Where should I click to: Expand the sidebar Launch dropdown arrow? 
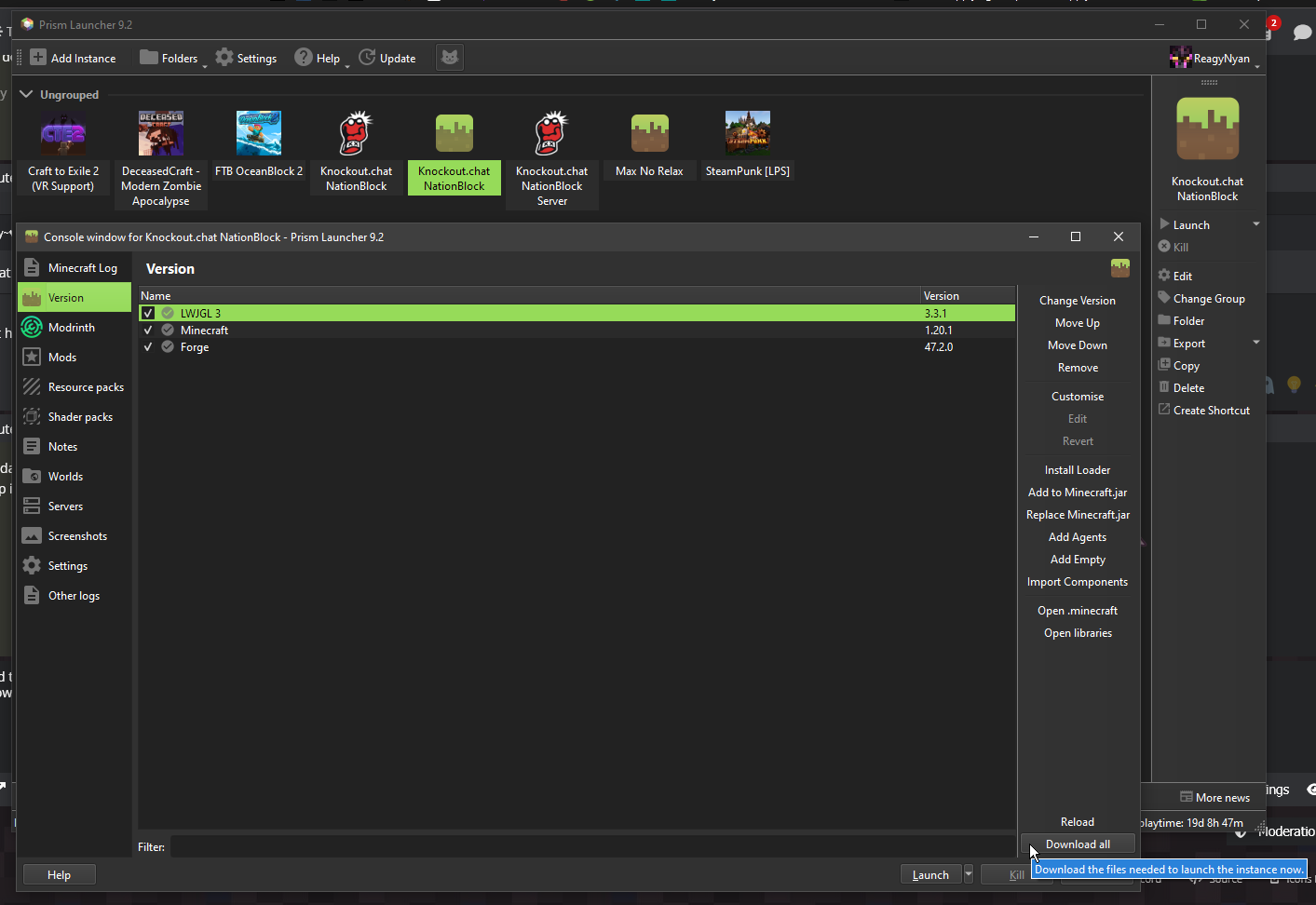tap(1256, 224)
